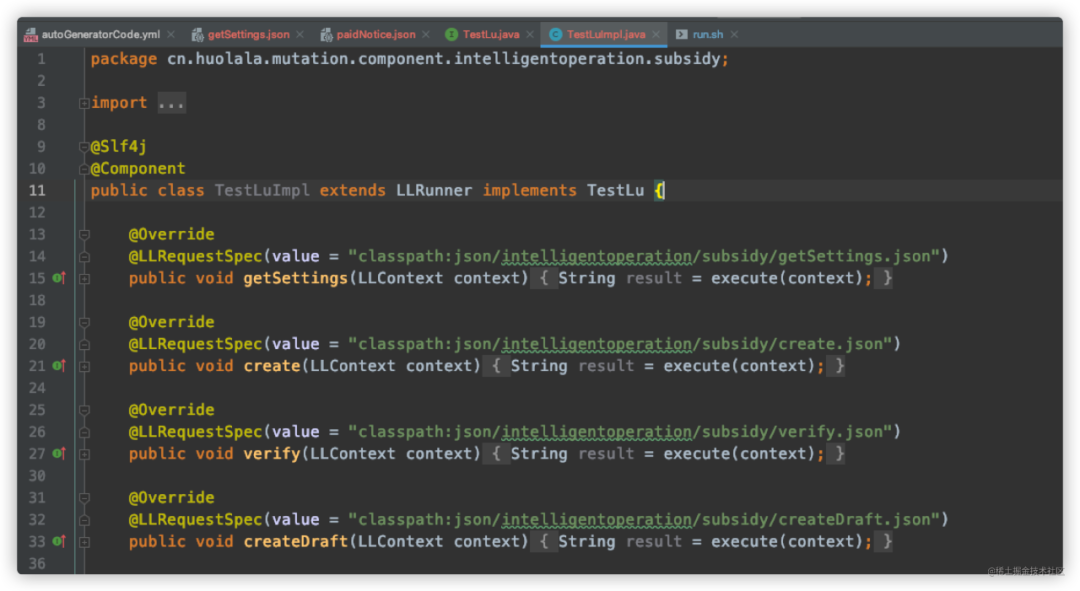Screen dimensions: 1080x591
Task: Expand the folded import block on line 3
Action: (84, 103)
